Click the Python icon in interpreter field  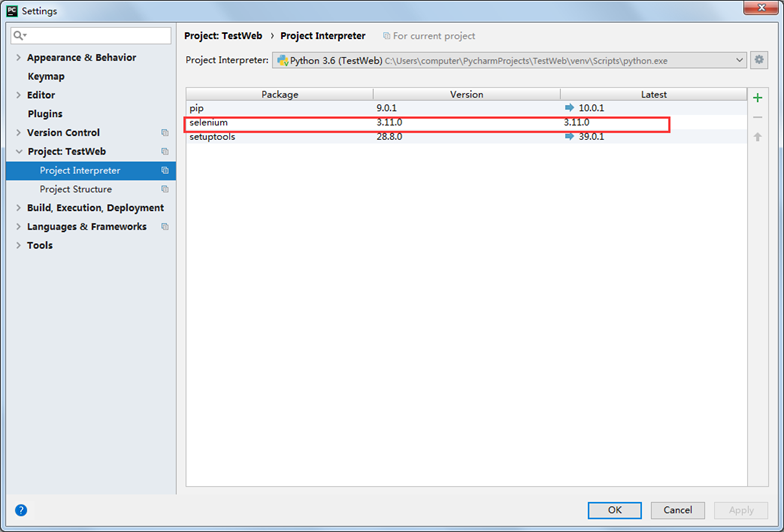tap(283, 60)
